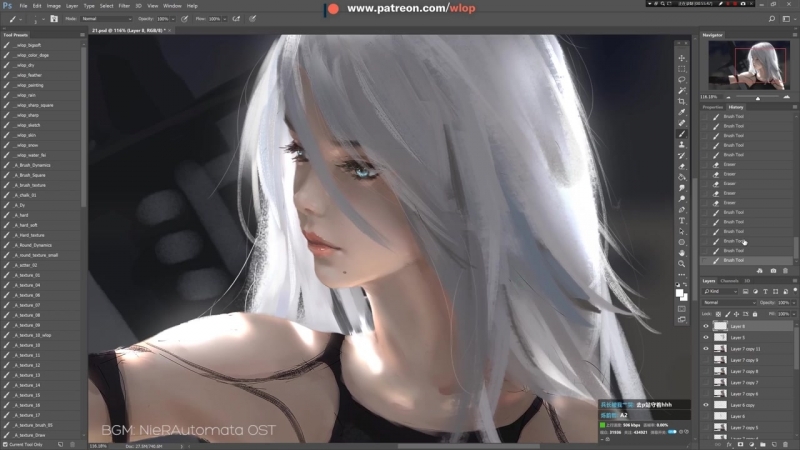The image size is (800, 450).
Task: Select the Brush tool in toolbar
Action: (x=682, y=134)
